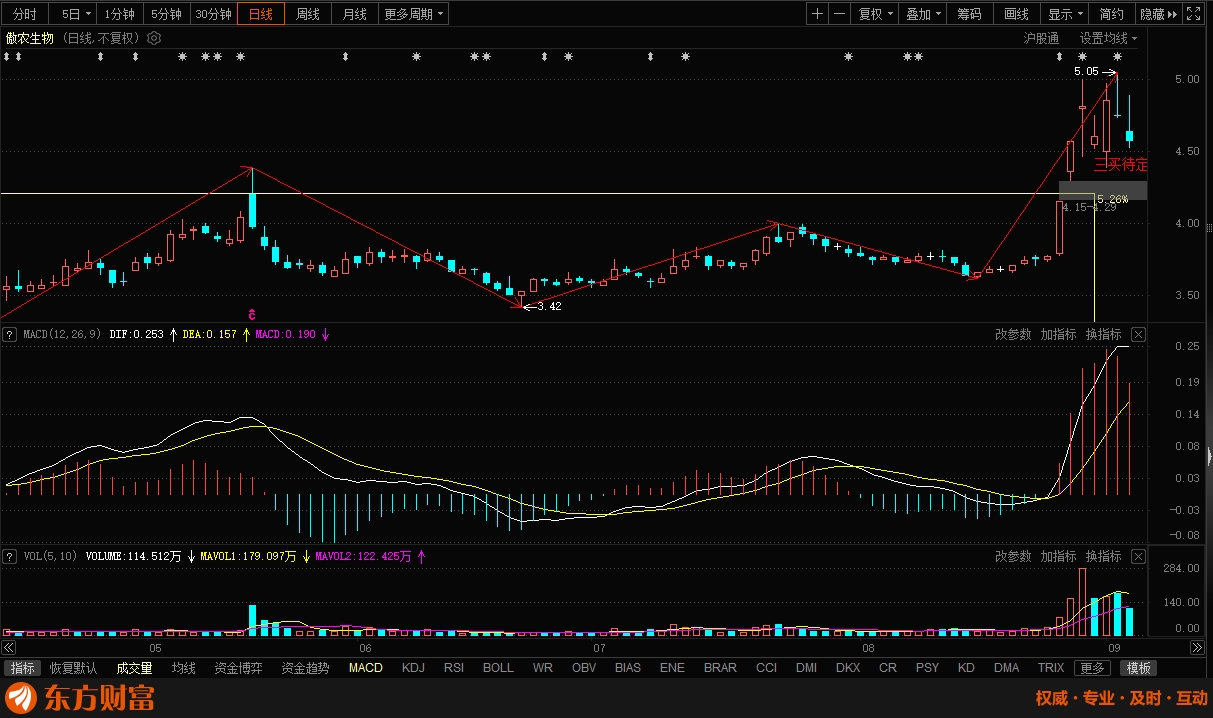Select OBV indicator
Screen dimensions: 1213x718
click(584, 668)
